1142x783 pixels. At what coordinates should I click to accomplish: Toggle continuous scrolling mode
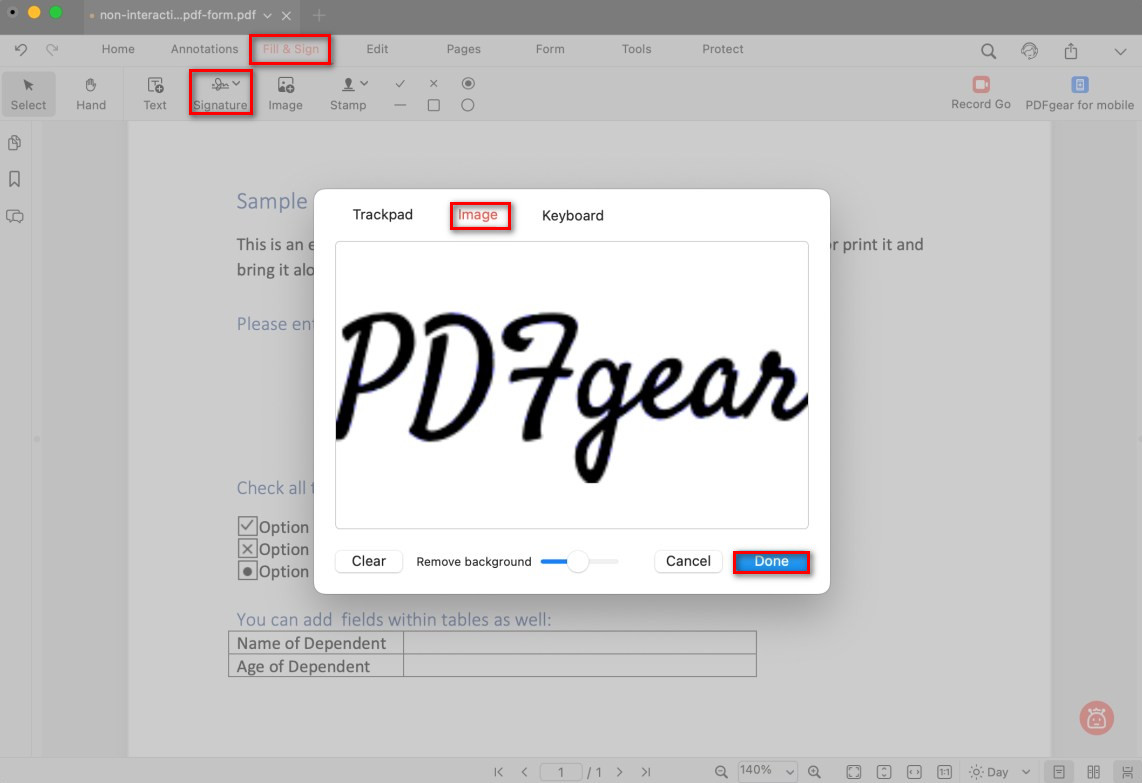click(x=1127, y=772)
